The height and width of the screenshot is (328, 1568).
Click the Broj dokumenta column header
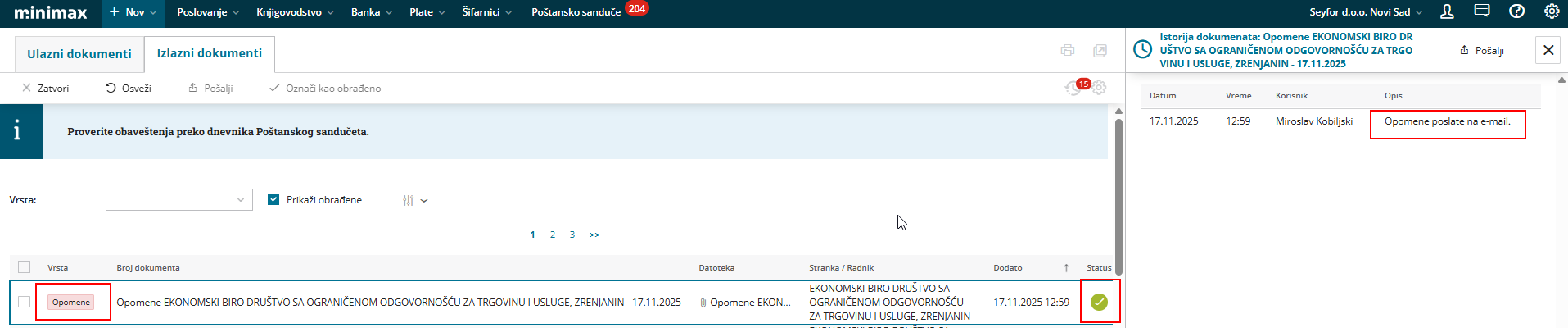click(148, 268)
